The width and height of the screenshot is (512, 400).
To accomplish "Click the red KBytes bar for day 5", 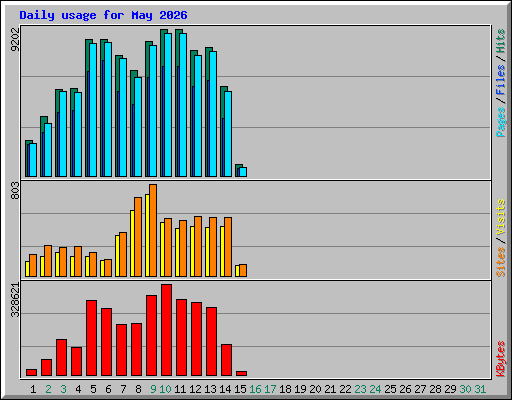I will coord(92,338).
